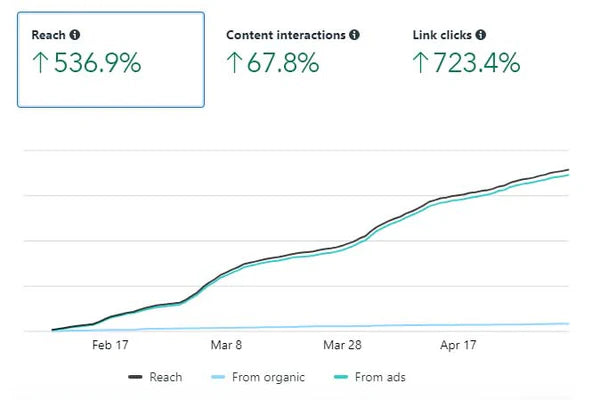Click the Mar 28 axis date label
The height and width of the screenshot is (400, 600).
click(x=342, y=344)
